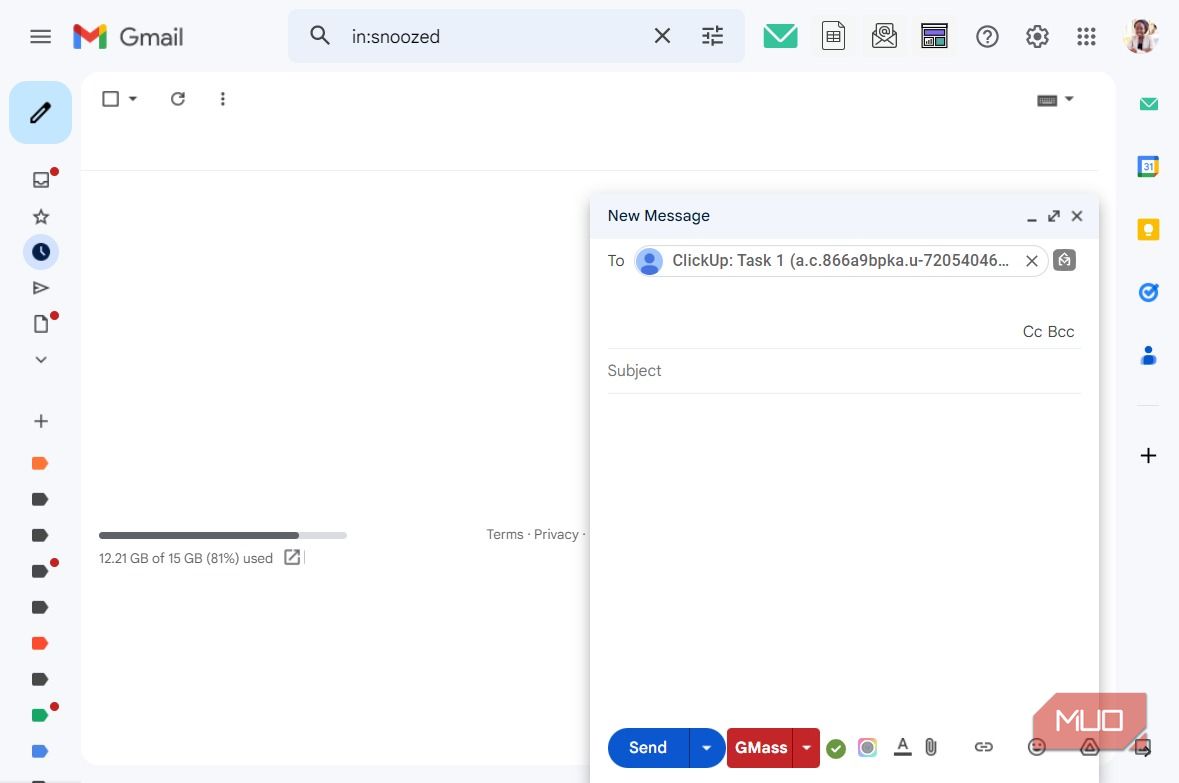Go to Inbox from the sidebar
Image resolution: width=1179 pixels, height=783 pixels.
point(41,180)
